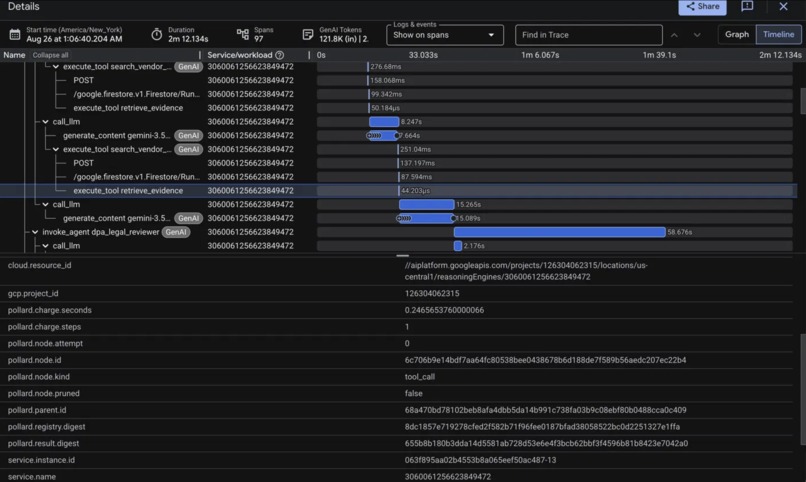Close the Details panel
This screenshot has height=482, width=806.
point(783,6)
